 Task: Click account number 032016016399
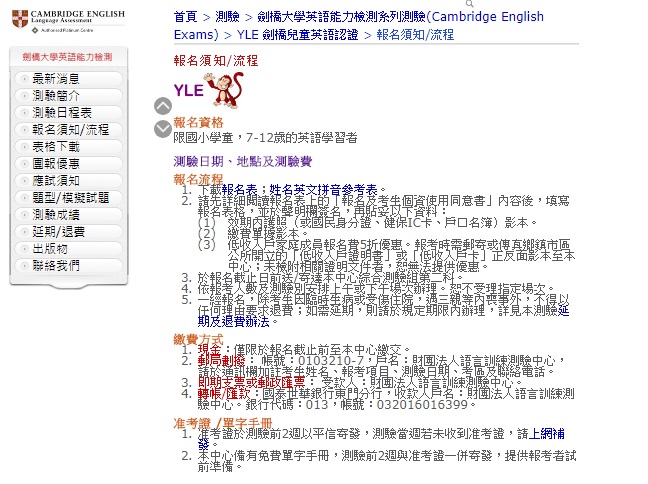coord(422,404)
